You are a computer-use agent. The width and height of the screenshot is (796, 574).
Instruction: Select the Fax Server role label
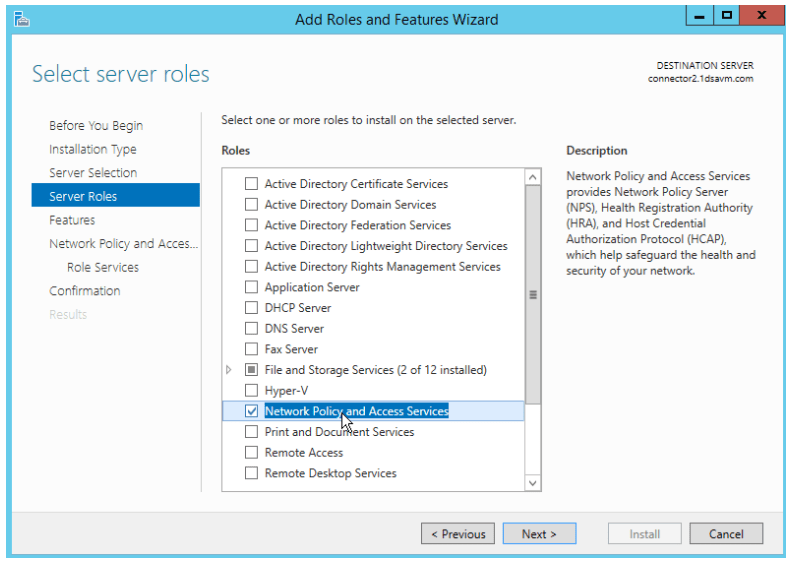pyautogui.click(x=291, y=349)
